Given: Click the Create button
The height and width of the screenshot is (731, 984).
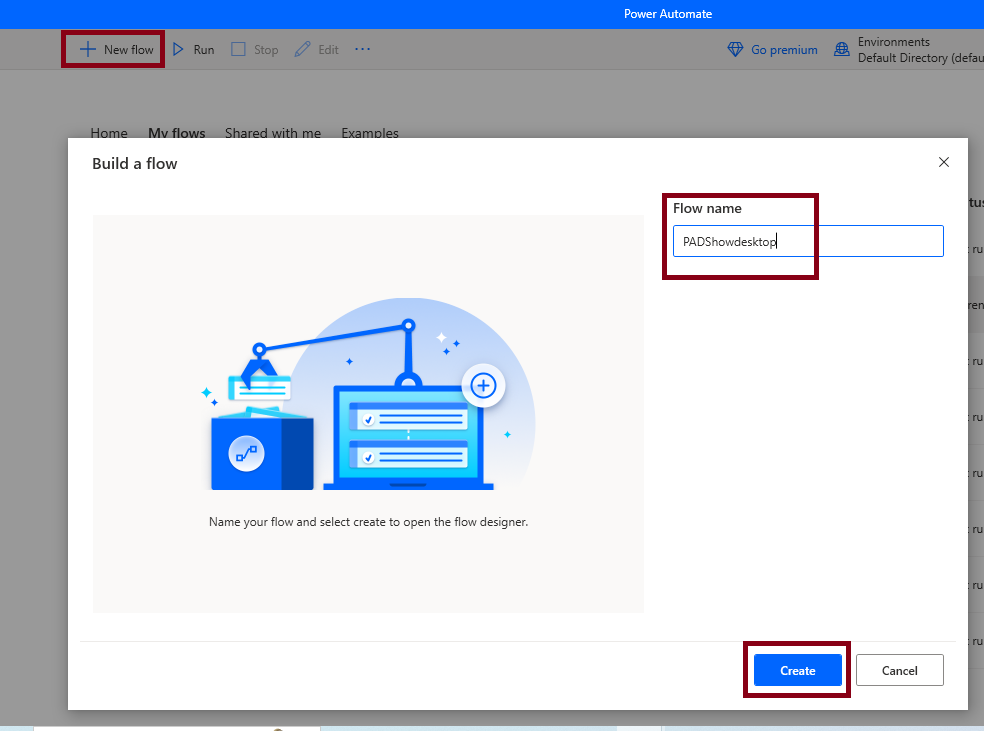Looking at the screenshot, I should (798, 670).
